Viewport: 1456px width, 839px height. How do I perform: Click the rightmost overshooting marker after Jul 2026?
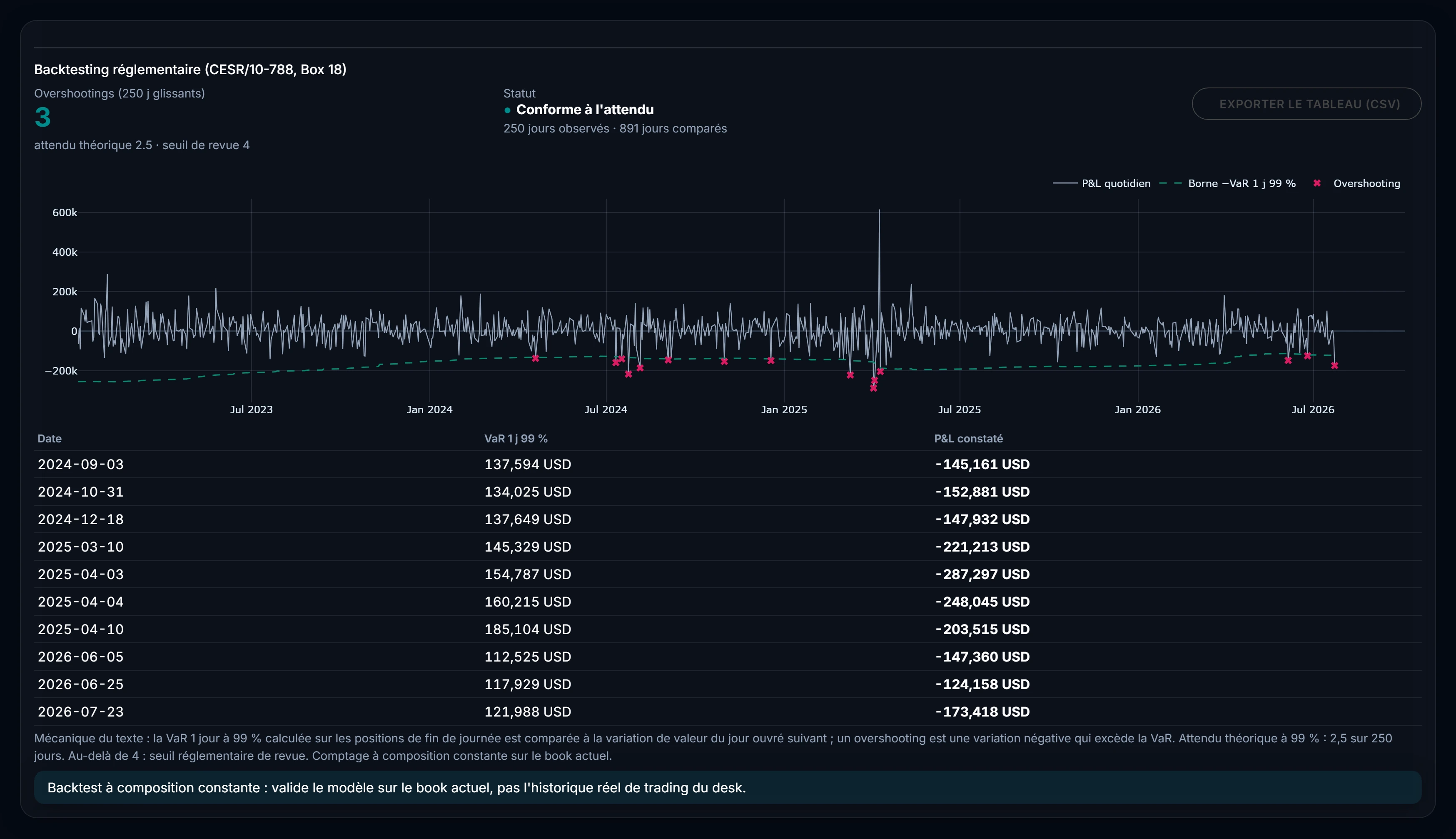click(1334, 365)
